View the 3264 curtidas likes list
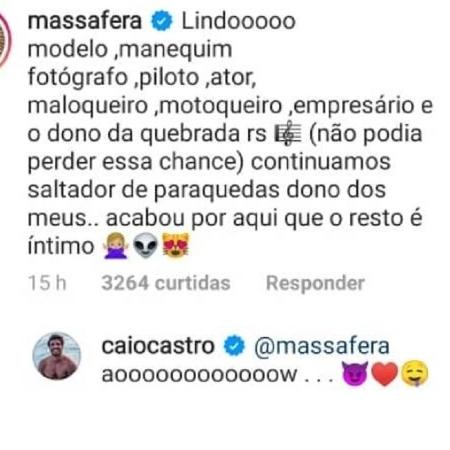The height and width of the screenshot is (450, 450). click(x=166, y=283)
